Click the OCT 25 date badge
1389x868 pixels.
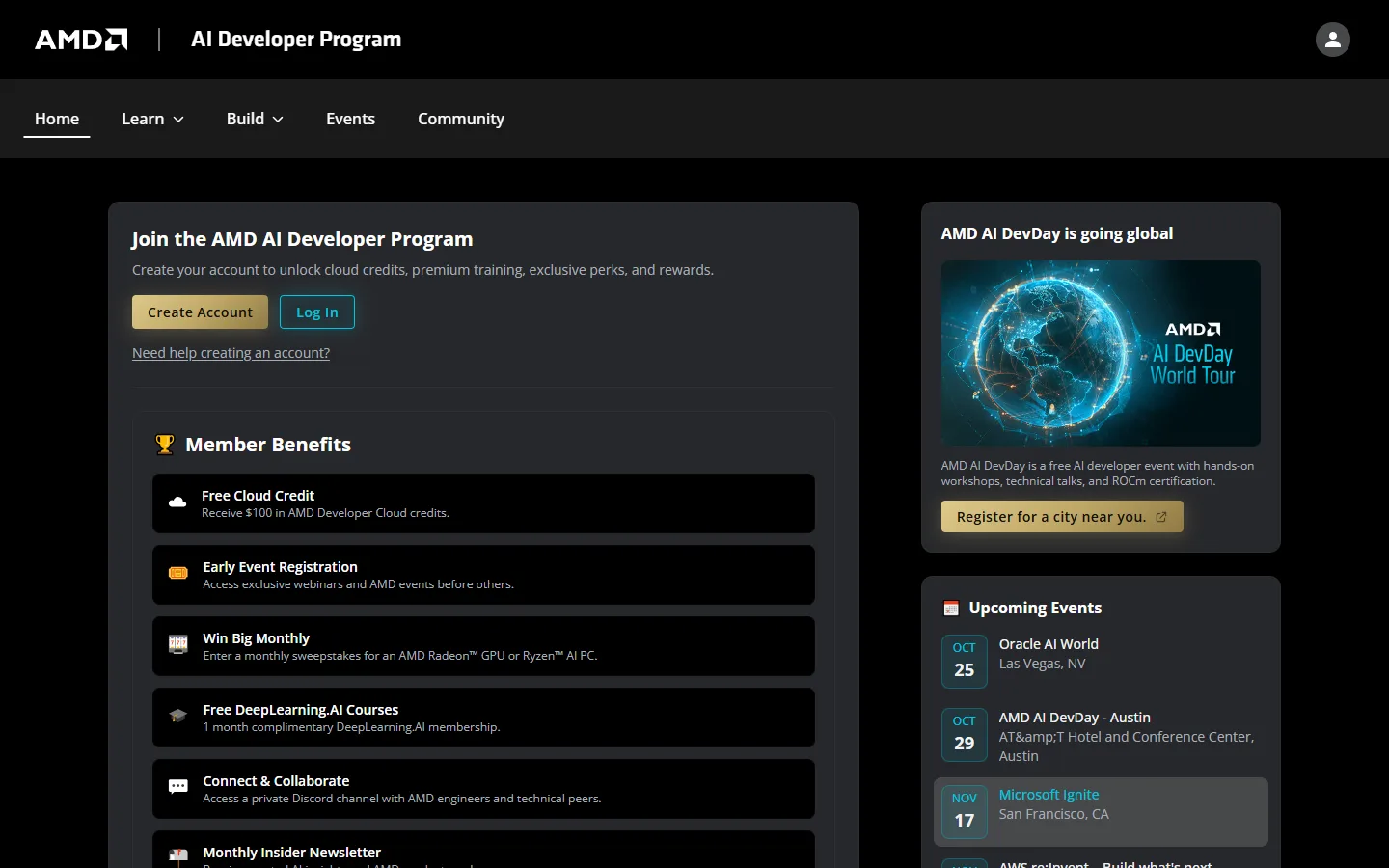click(965, 661)
